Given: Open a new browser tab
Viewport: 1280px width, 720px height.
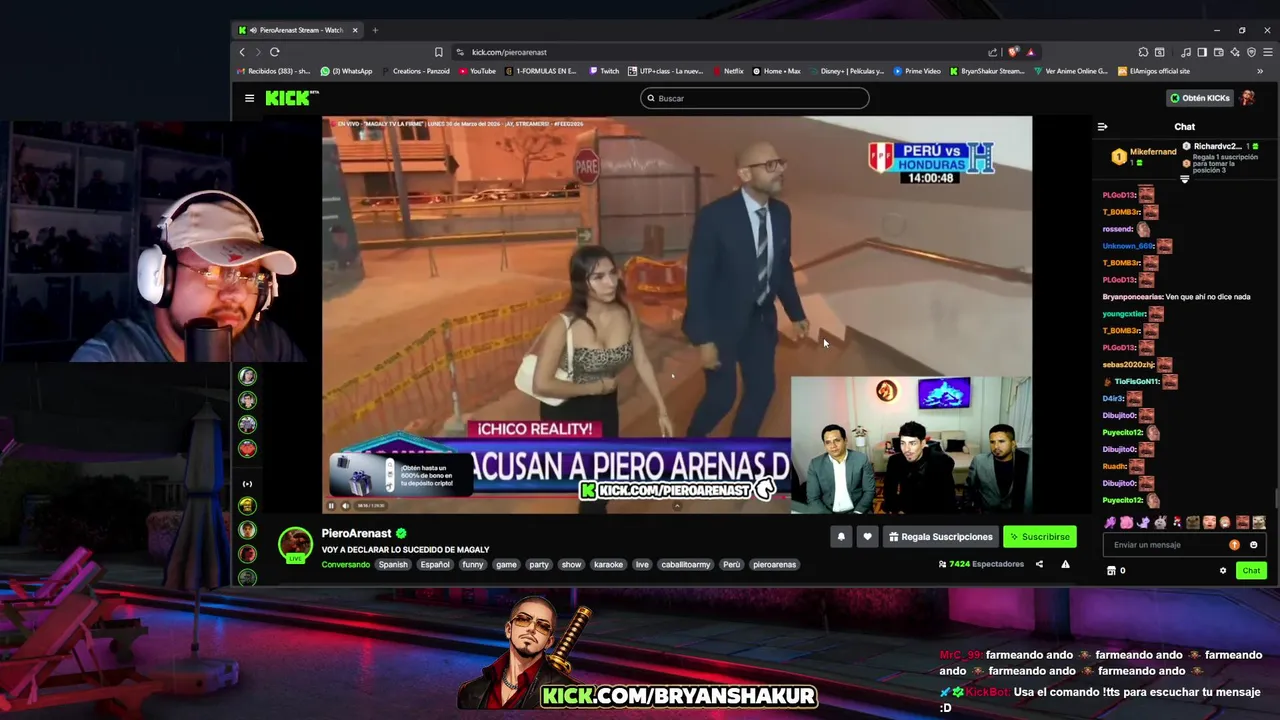Looking at the screenshot, I should click(x=375, y=30).
